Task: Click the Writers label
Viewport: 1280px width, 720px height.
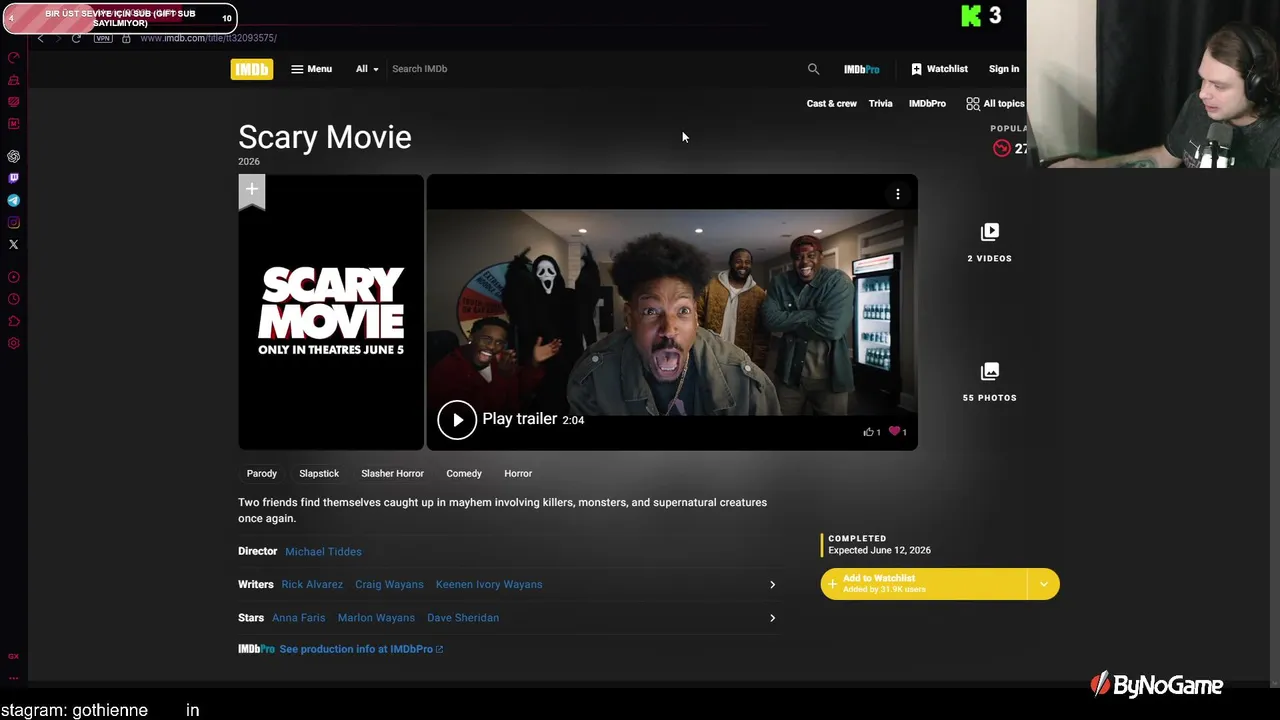Action: pyautogui.click(x=255, y=585)
